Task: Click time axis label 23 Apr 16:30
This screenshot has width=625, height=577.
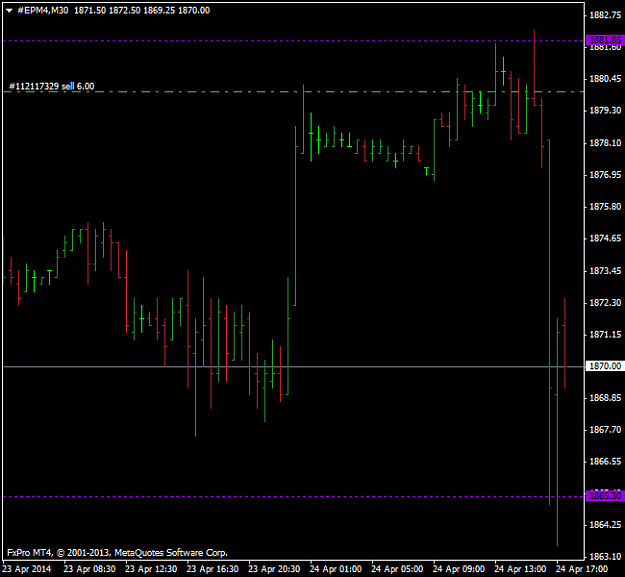Action: coord(212,569)
